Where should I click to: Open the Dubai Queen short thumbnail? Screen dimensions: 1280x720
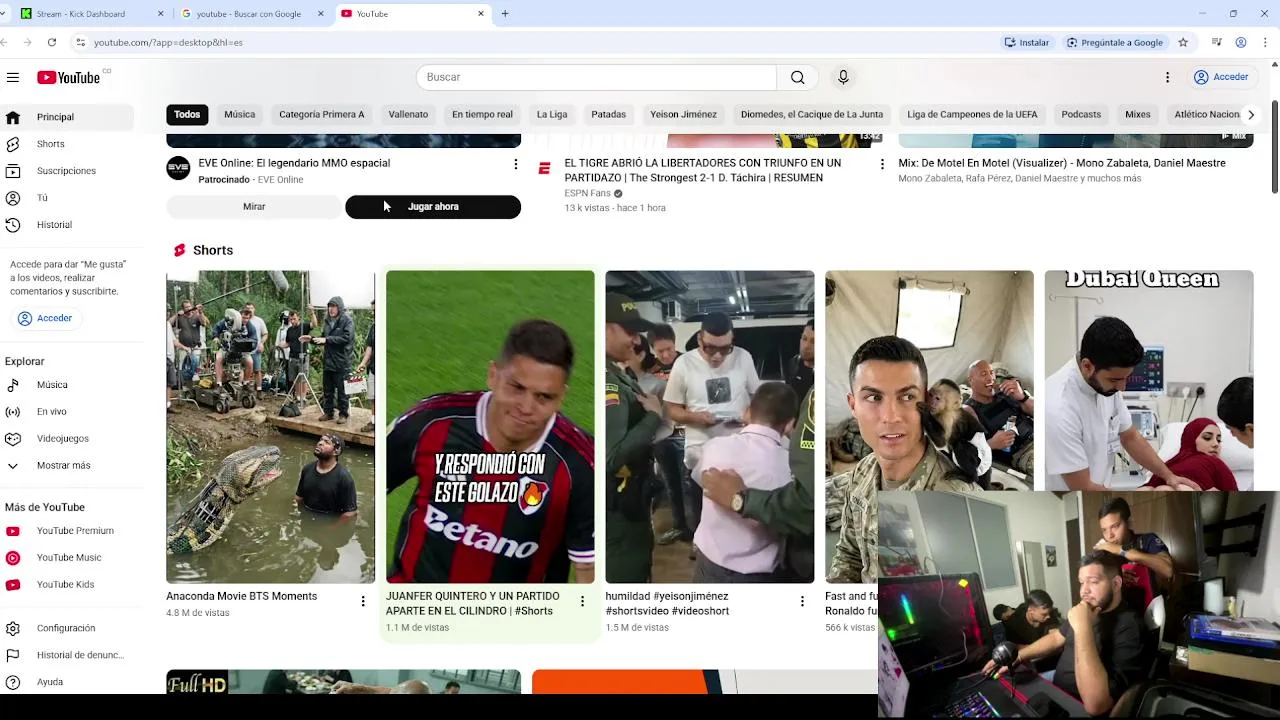click(1149, 380)
